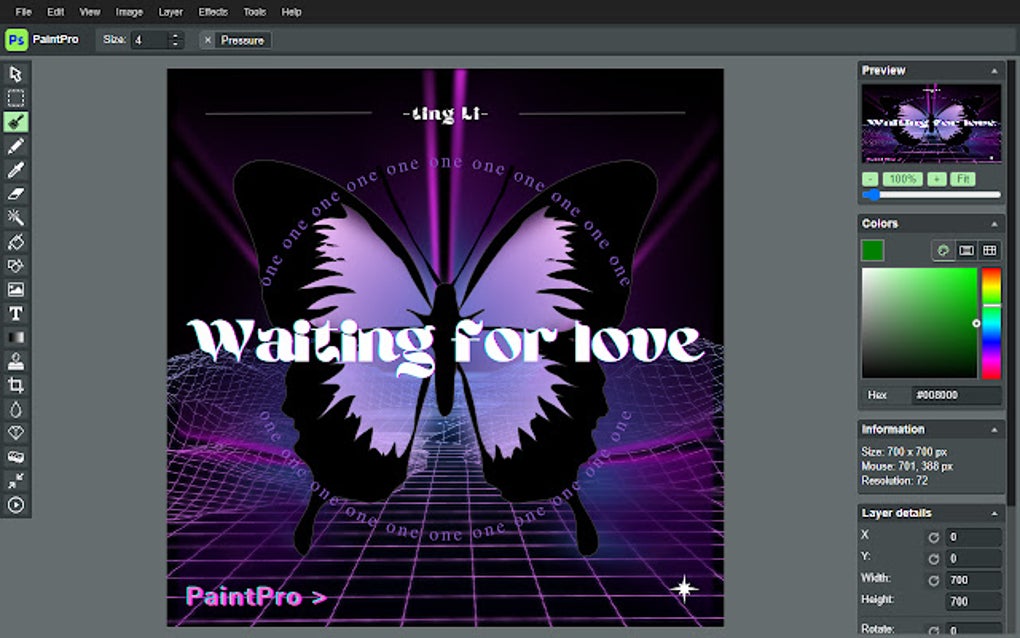The width and height of the screenshot is (1020, 638).
Task: Collapse the Layer details panel
Action: point(996,512)
